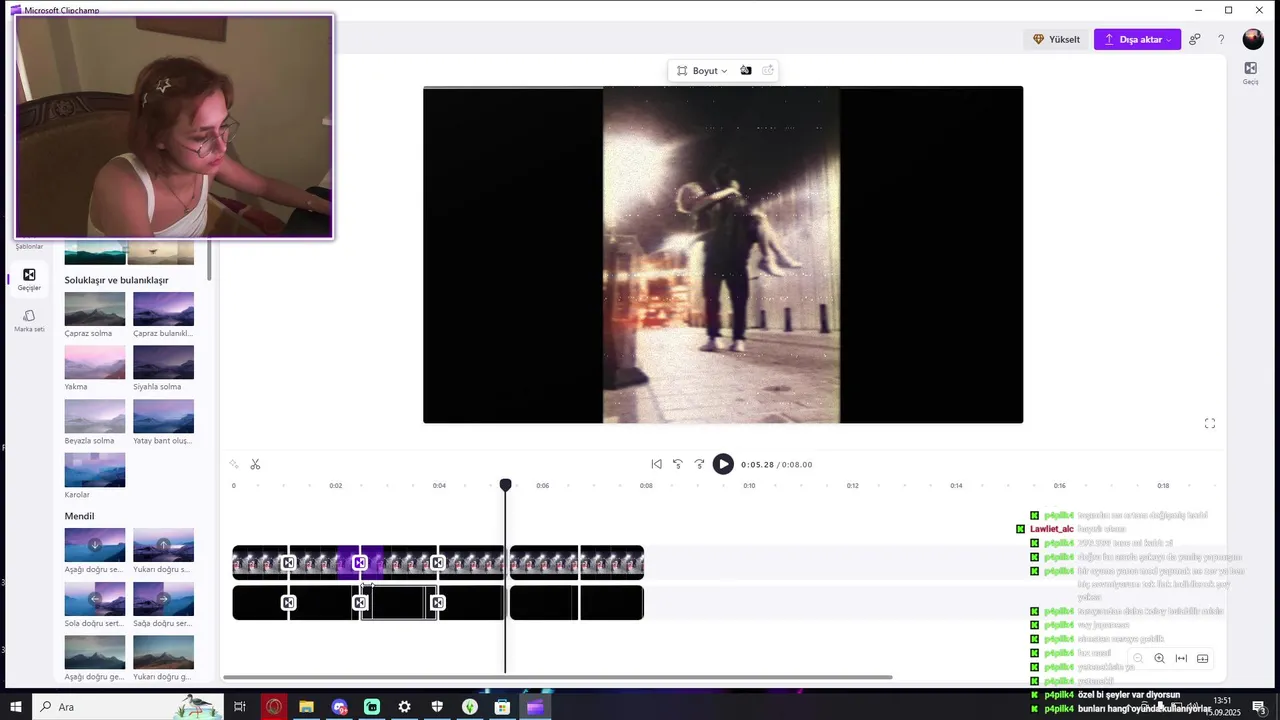Select the highlighted purple transition on top track
The height and width of the screenshot is (720, 1280).
(x=360, y=563)
